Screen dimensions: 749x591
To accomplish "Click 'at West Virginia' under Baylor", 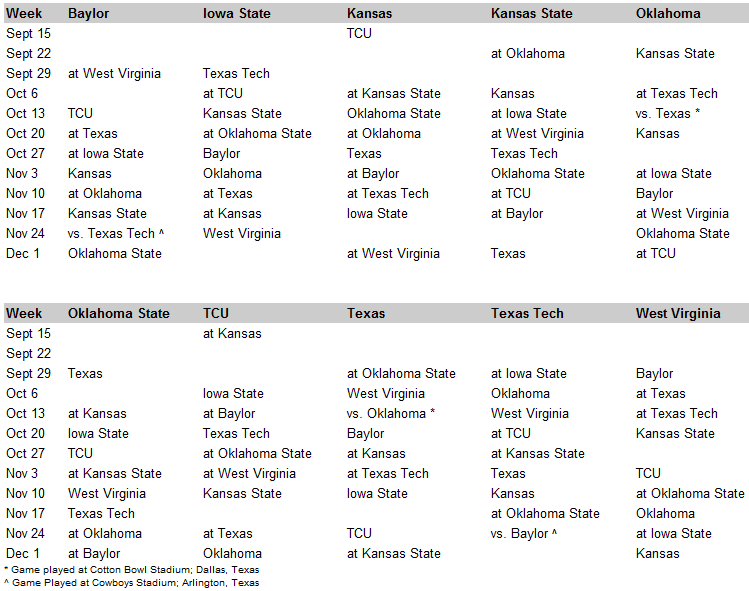I will (x=114, y=74).
